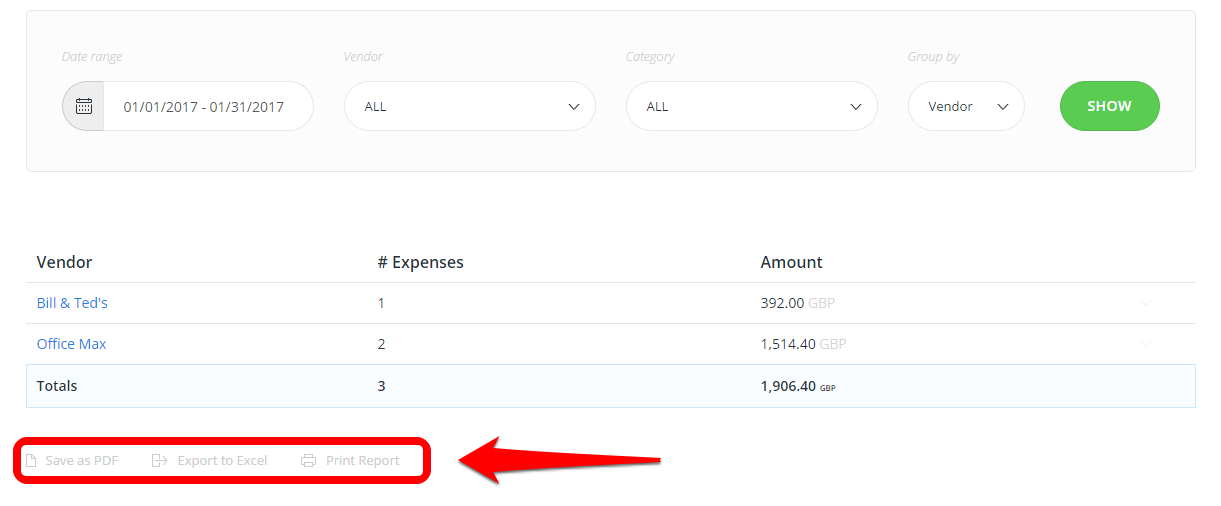Click the Export to Excel arrow icon
The image size is (1221, 506).
(x=159, y=461)
